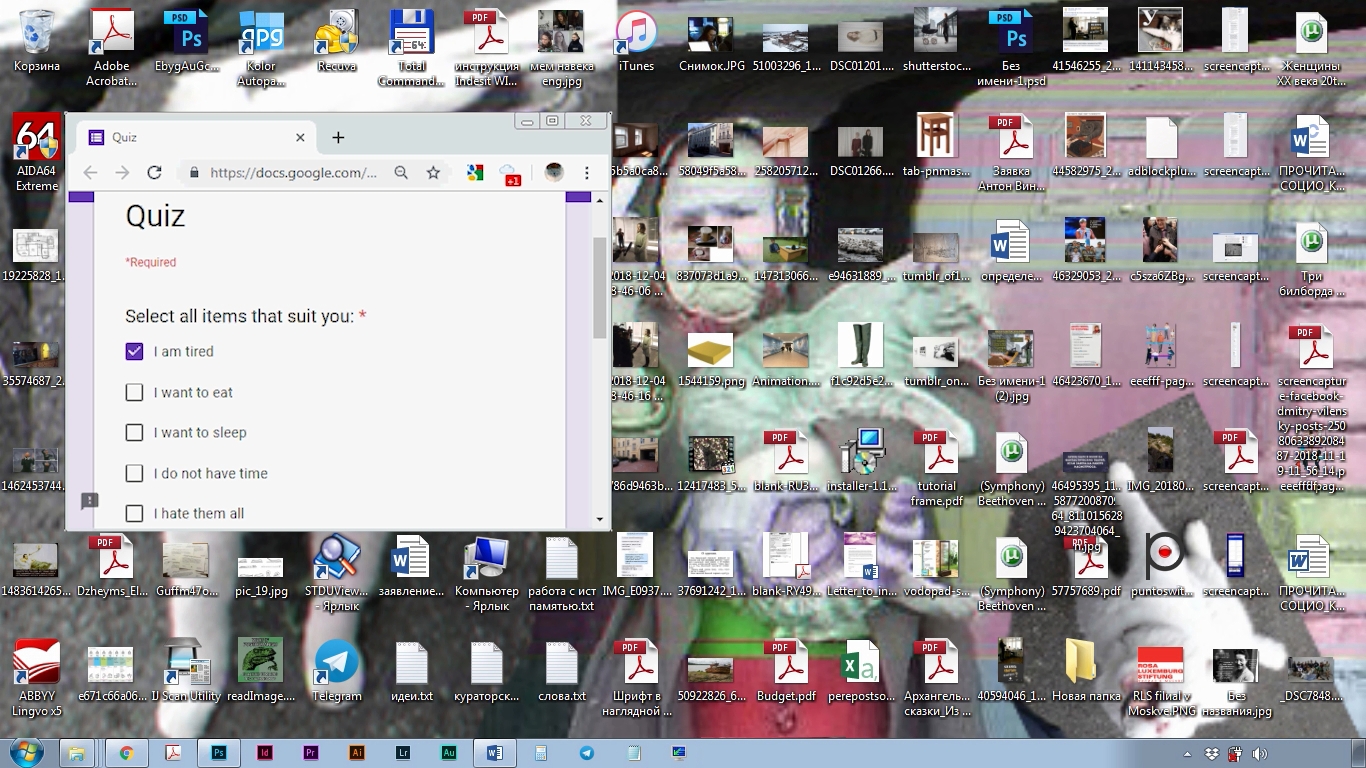1366x768 pixels.
Task: Uncheck the "I am tired" checkbox
Action: pyautogui.click(x=134, y=352)
